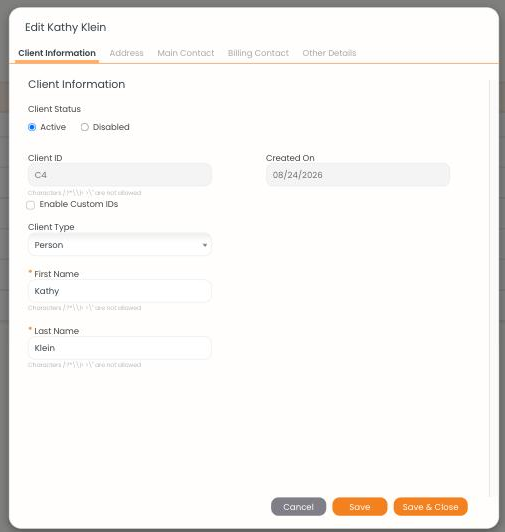Focus the First Name field containing Kathy

120,291
